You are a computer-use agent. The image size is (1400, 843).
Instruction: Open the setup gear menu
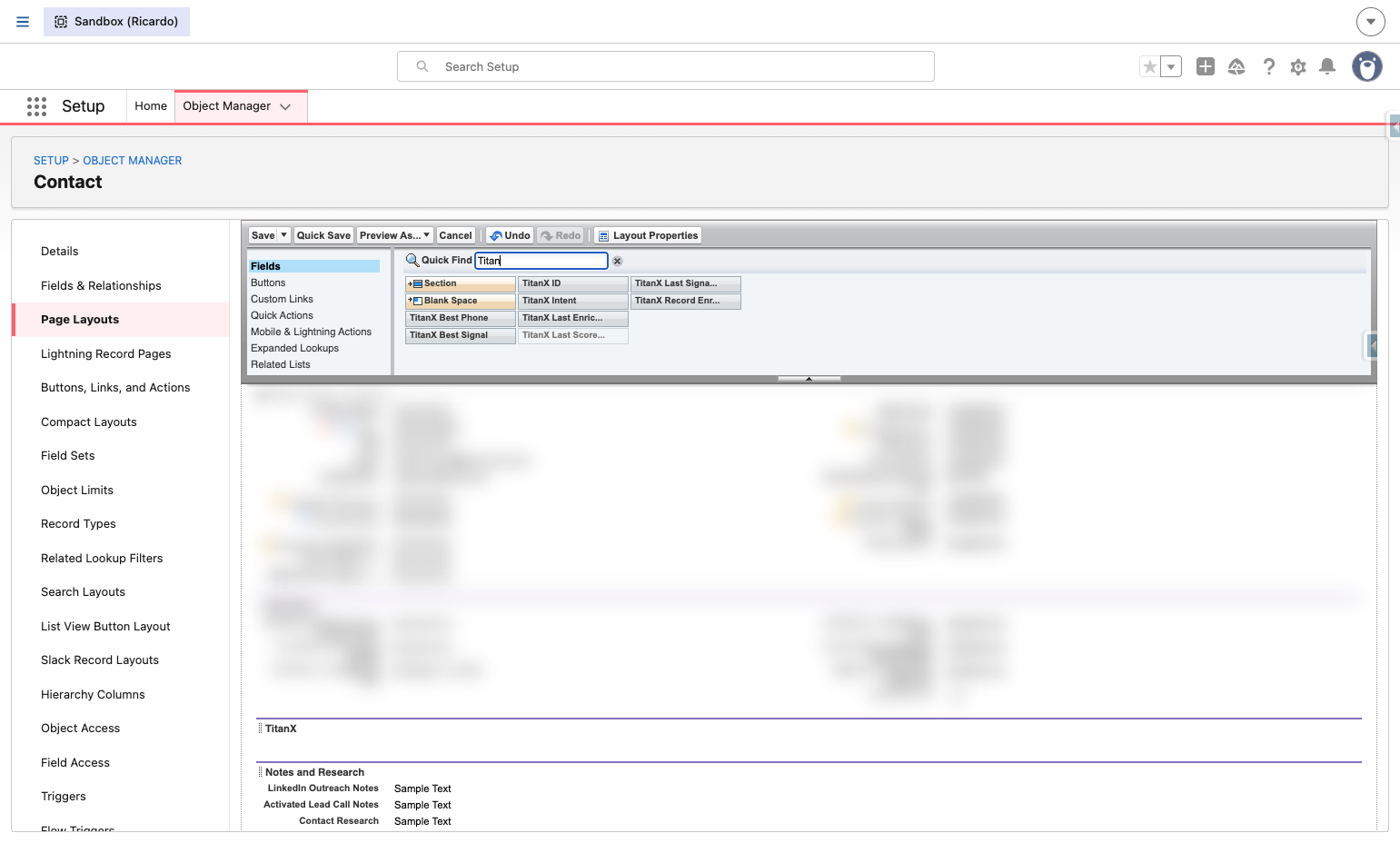coord(1298,66)
